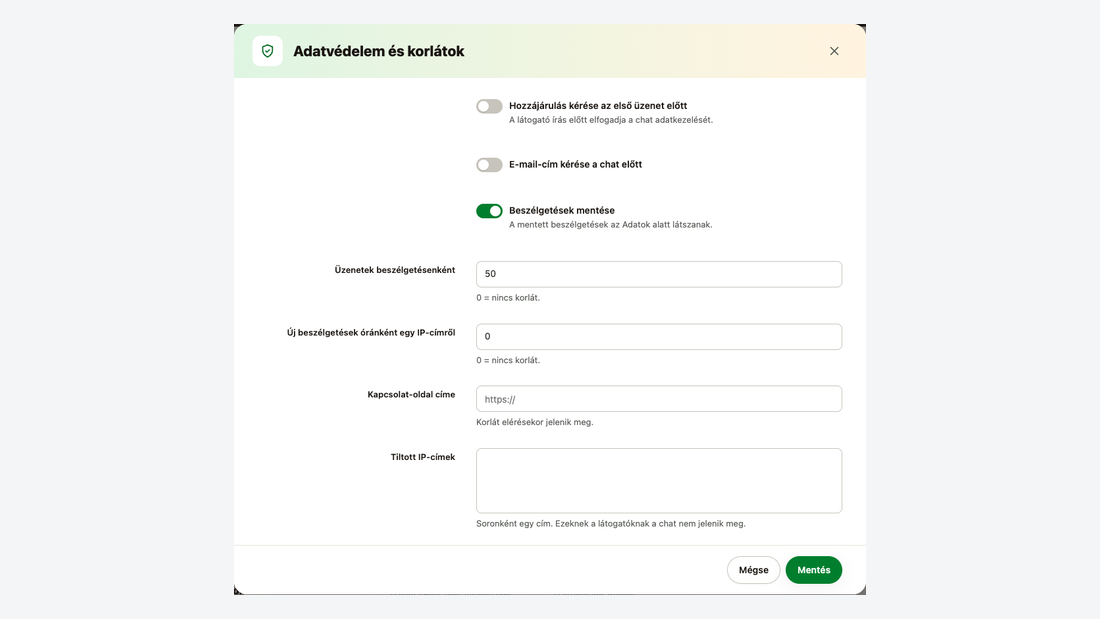Click label Hozzájárulás kérése az első üzenet előtt
1100x619 pixels.
598,106
